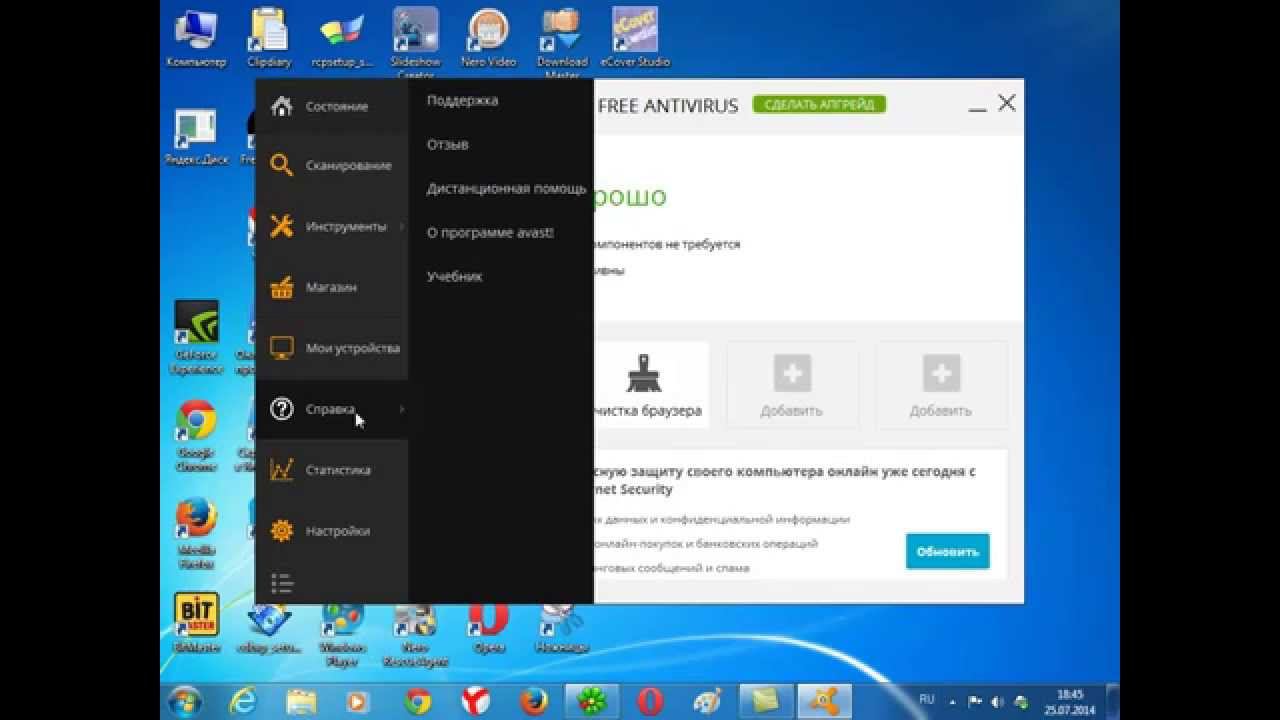Select the Google Chrome desktop shortcut
This screenshot has width=1280, height=720.
click(x=196, y=435)
